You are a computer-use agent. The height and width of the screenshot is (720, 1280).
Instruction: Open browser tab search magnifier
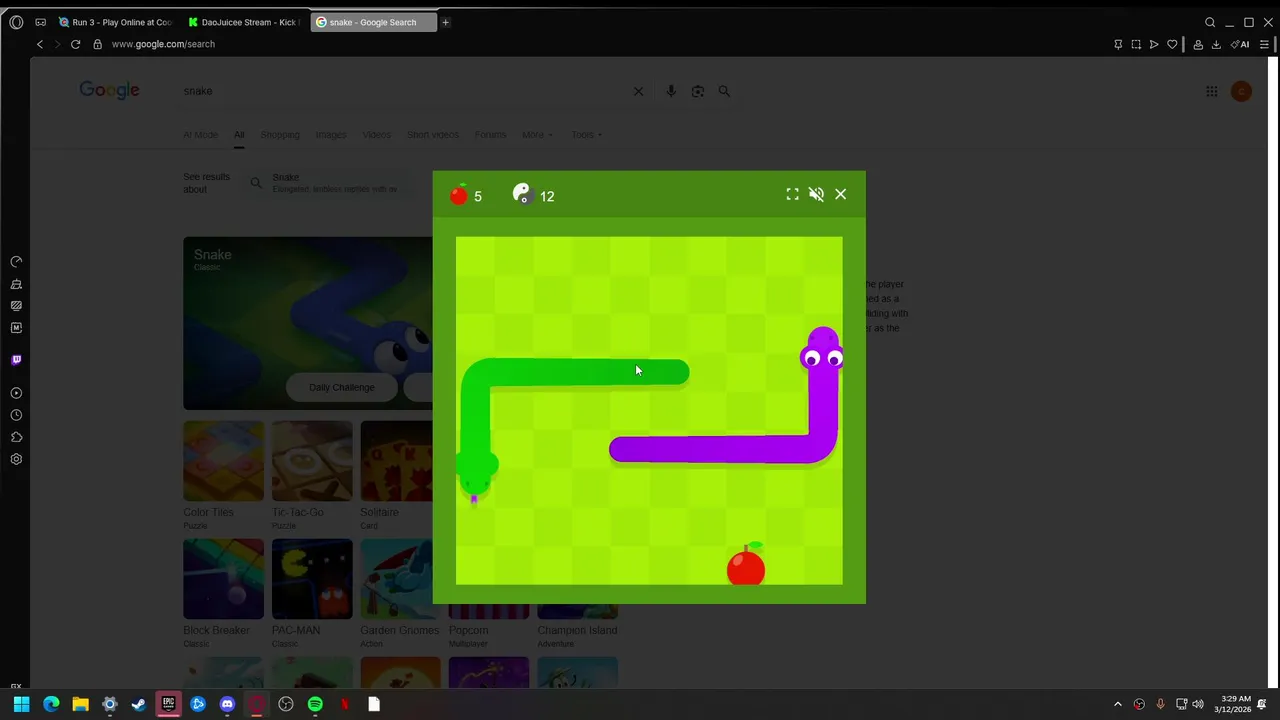[x=1210, y=22]
